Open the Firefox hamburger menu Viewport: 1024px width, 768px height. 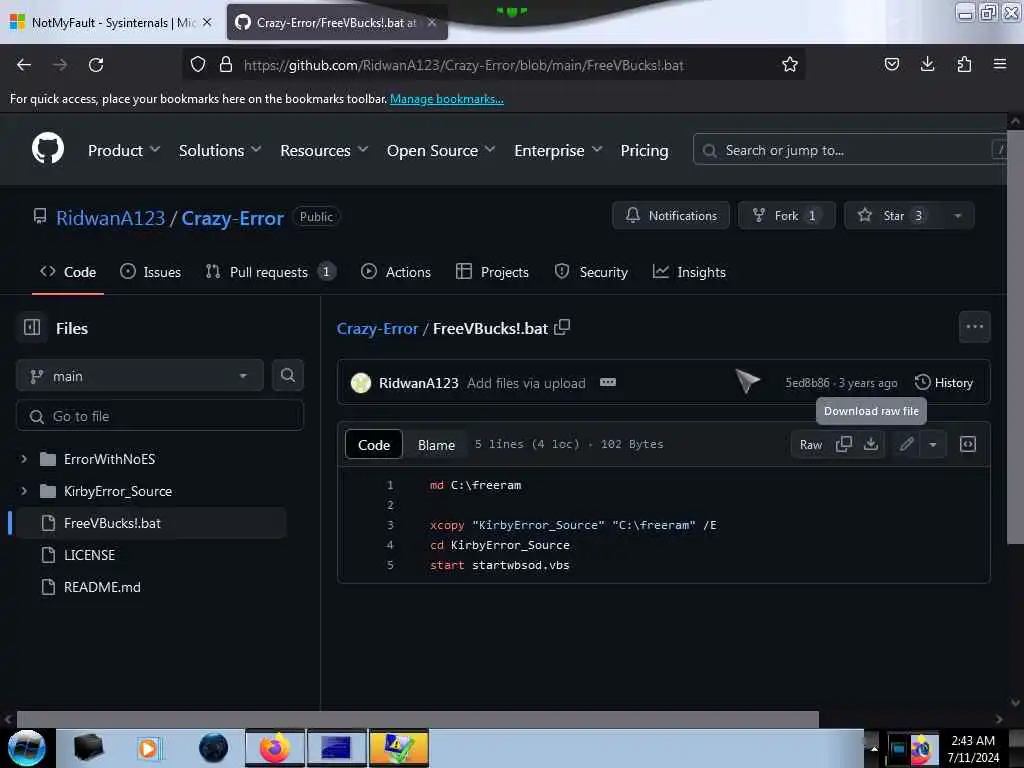click(x=999, y=64)
